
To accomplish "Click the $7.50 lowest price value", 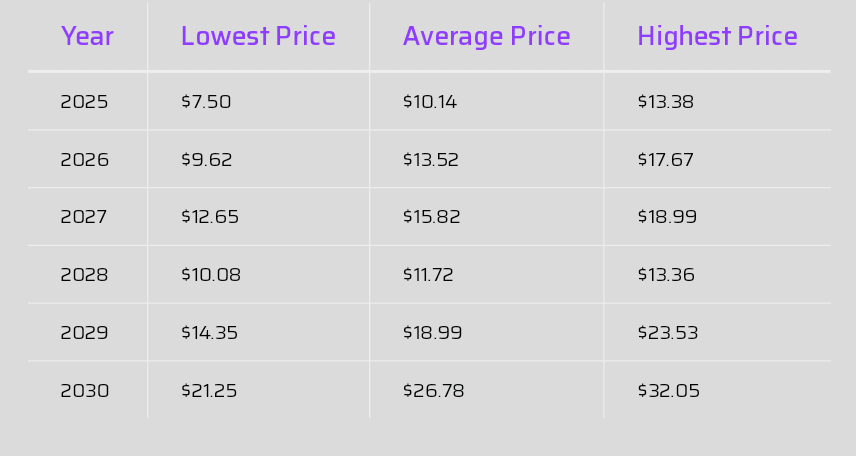I will pyautogui.click(x=206, y=102).
